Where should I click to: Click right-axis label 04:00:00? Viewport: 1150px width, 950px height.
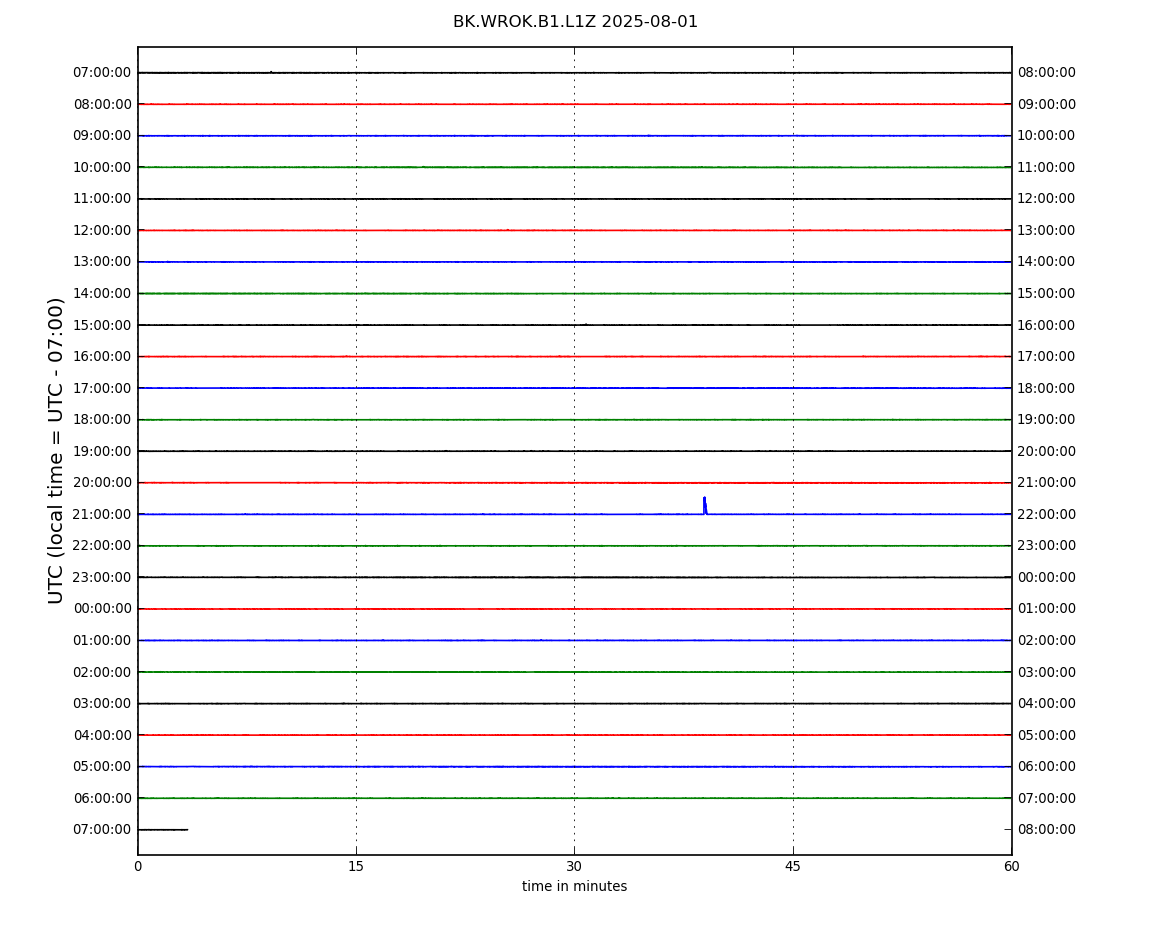pyautogui.click(x=1047, y=704)
